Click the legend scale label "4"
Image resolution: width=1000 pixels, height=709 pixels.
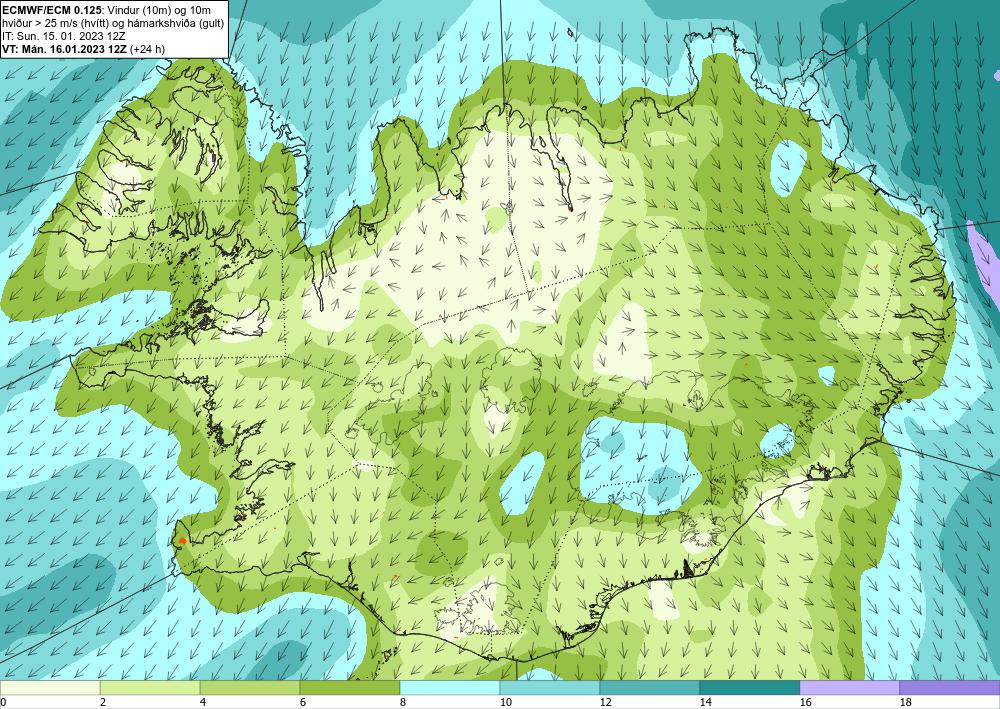[x=202, y=703]
